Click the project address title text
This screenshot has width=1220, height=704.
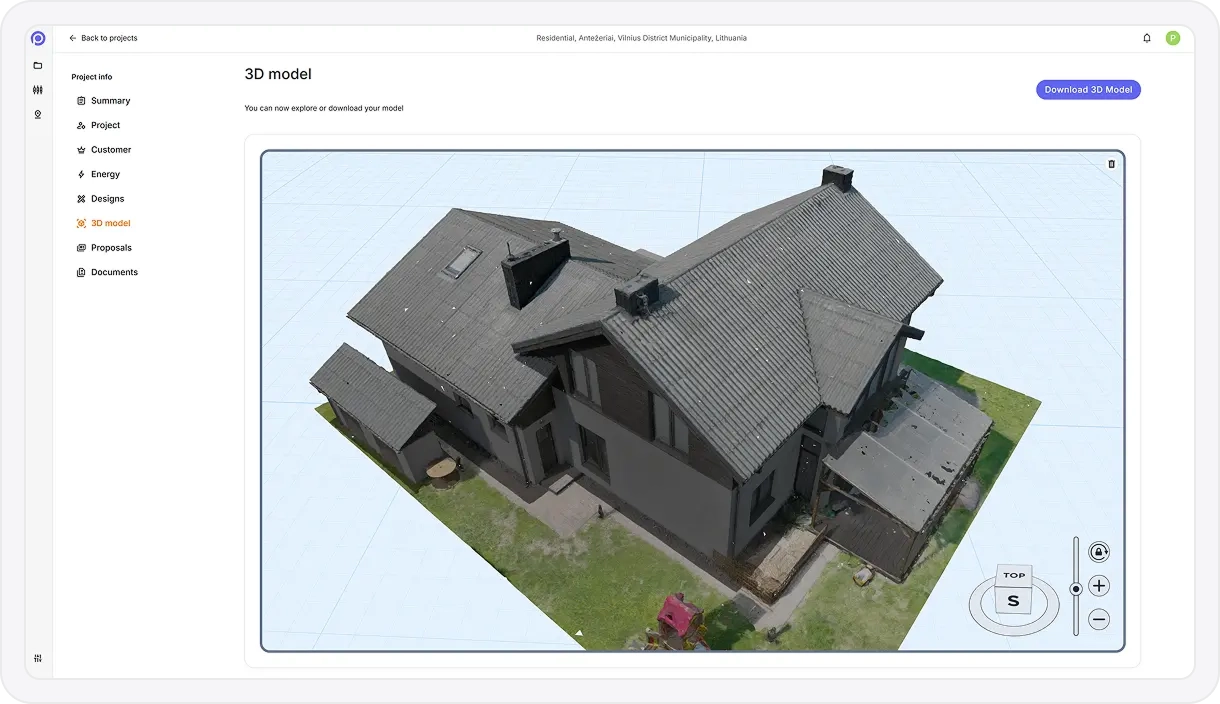(641, 38)
